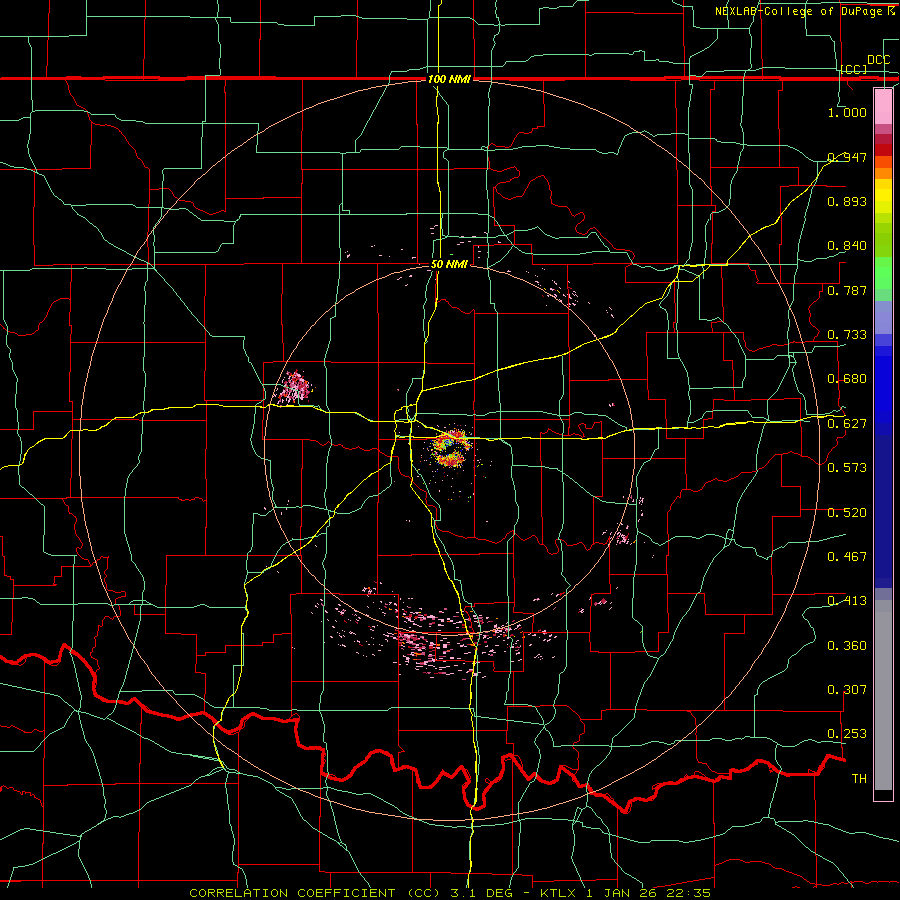The height and width of the screenshot is (900, 900).
Task: Pick the gray segment of the color bar
Action: (883, 695)
